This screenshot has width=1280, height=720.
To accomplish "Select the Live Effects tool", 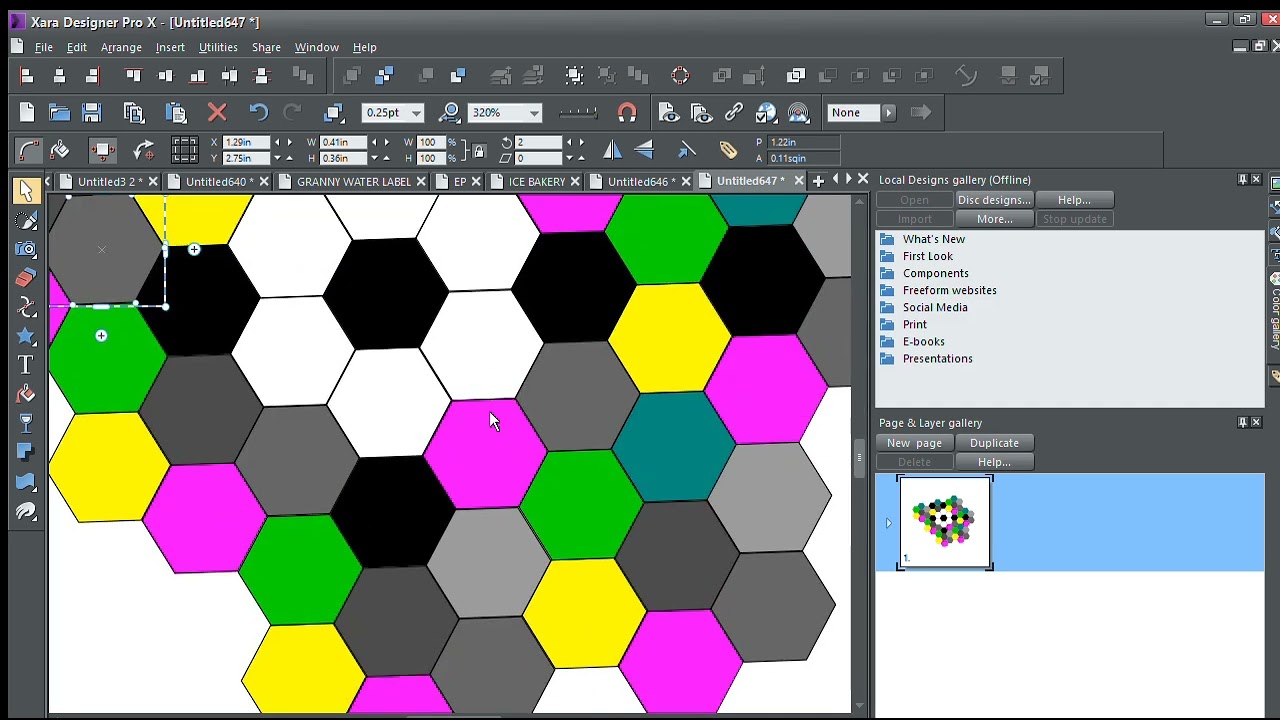I will [x=26, y=512].
